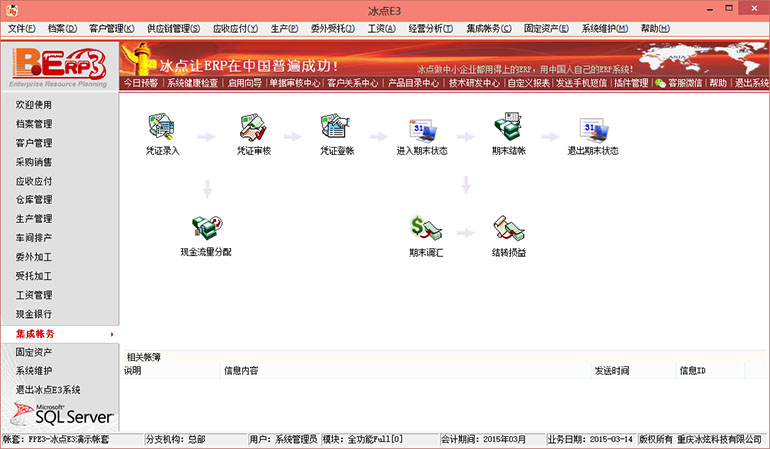Viewport: 770px width, 449px height.
Task: Click the 业务日期 status bar entry
Action: [590, 439]
